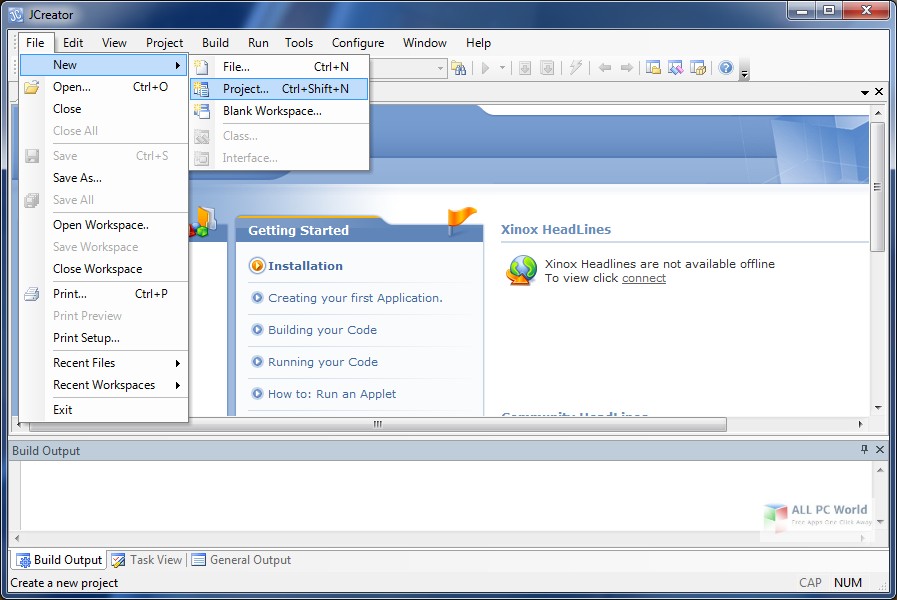The image size is (897, 600).
Task: Open the Window menu
Action: [424, 43]
